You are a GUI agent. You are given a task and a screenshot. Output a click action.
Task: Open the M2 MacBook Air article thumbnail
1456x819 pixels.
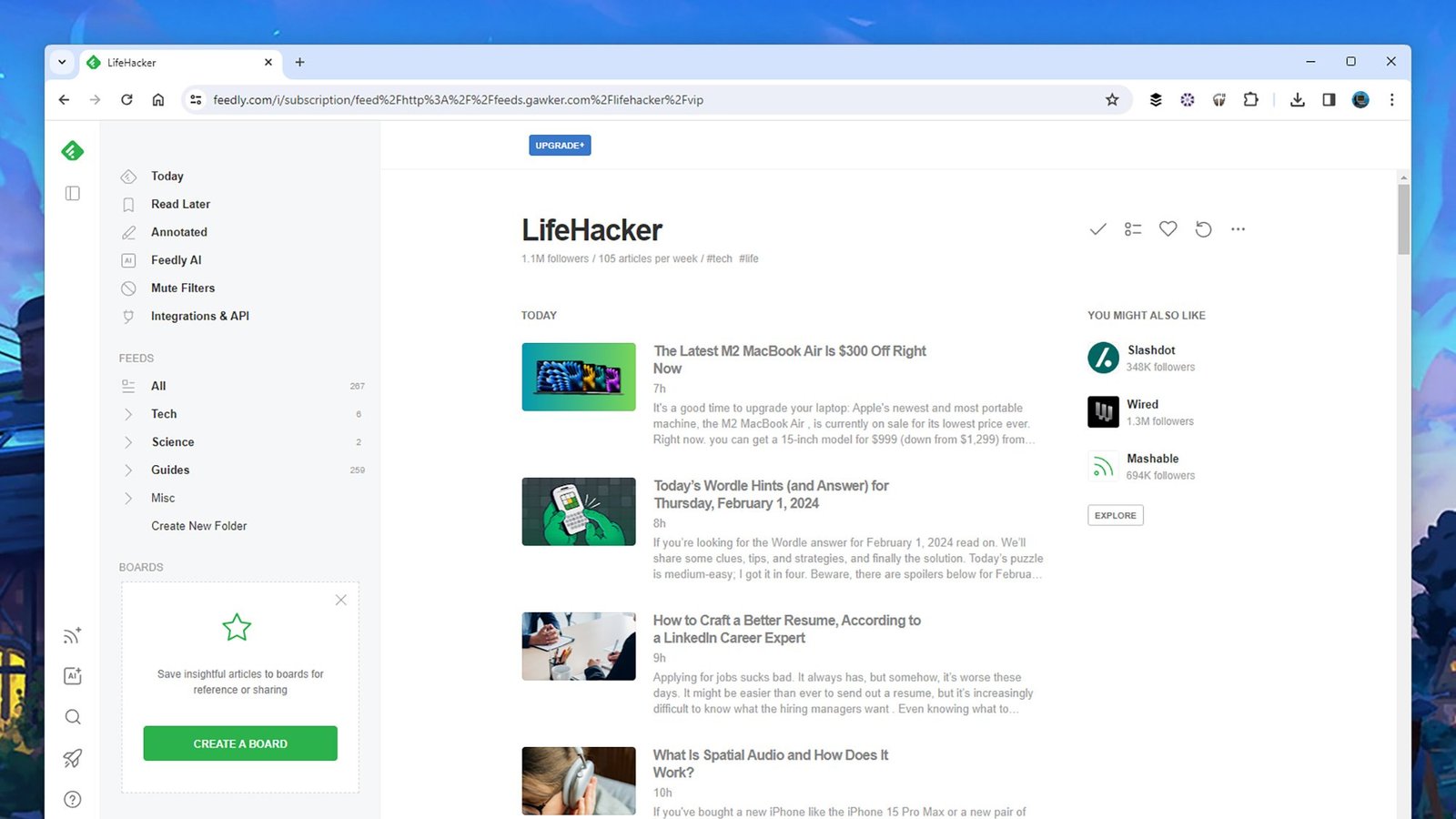point(579,377)
